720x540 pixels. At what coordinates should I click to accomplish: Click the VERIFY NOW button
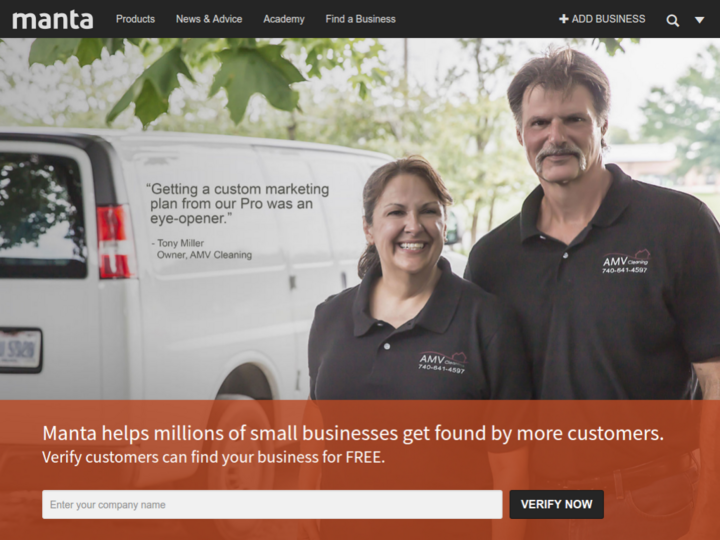tap(557, 504)
